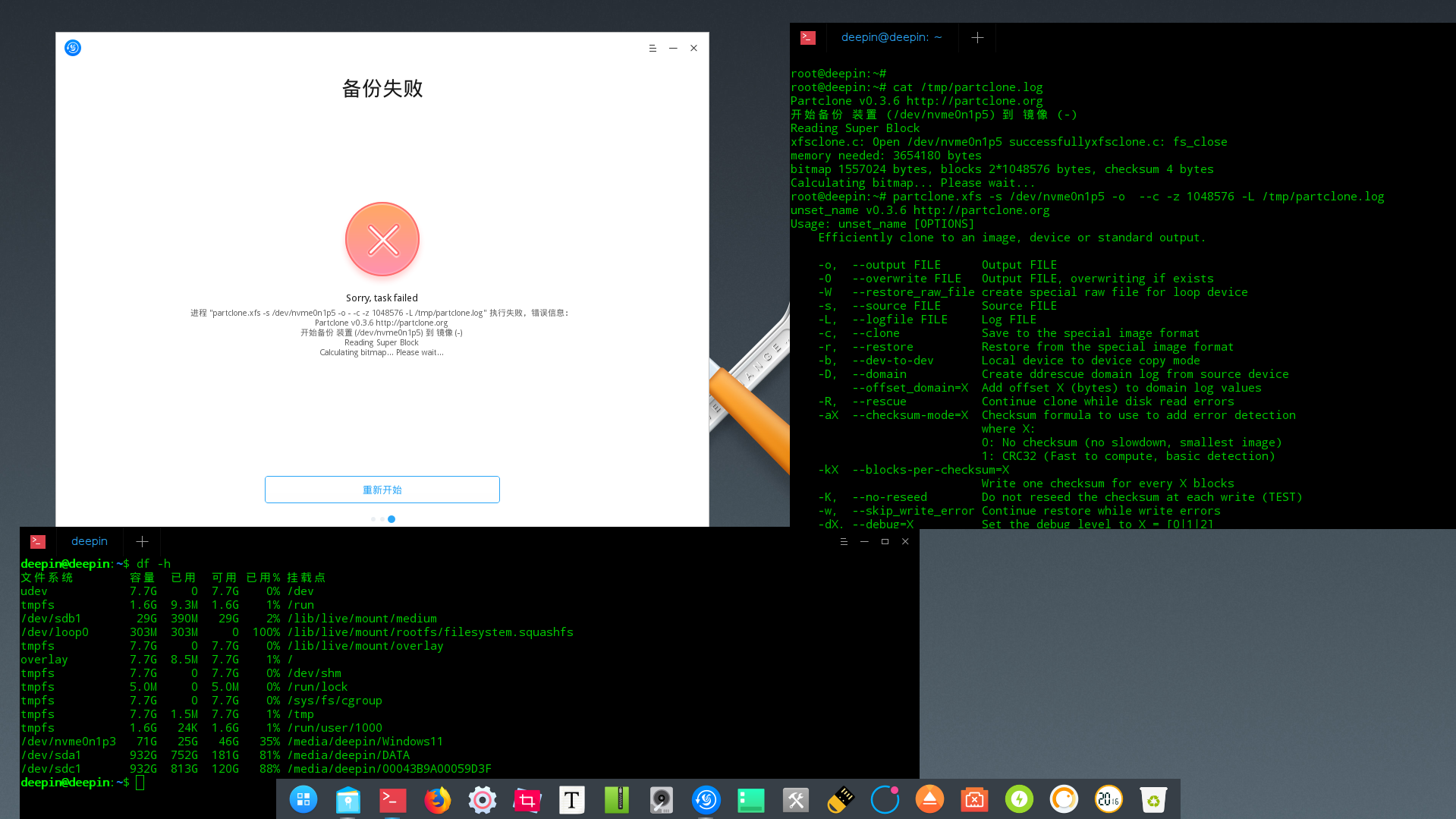Open the repair toolbox icon in the dock

point(795,799)
